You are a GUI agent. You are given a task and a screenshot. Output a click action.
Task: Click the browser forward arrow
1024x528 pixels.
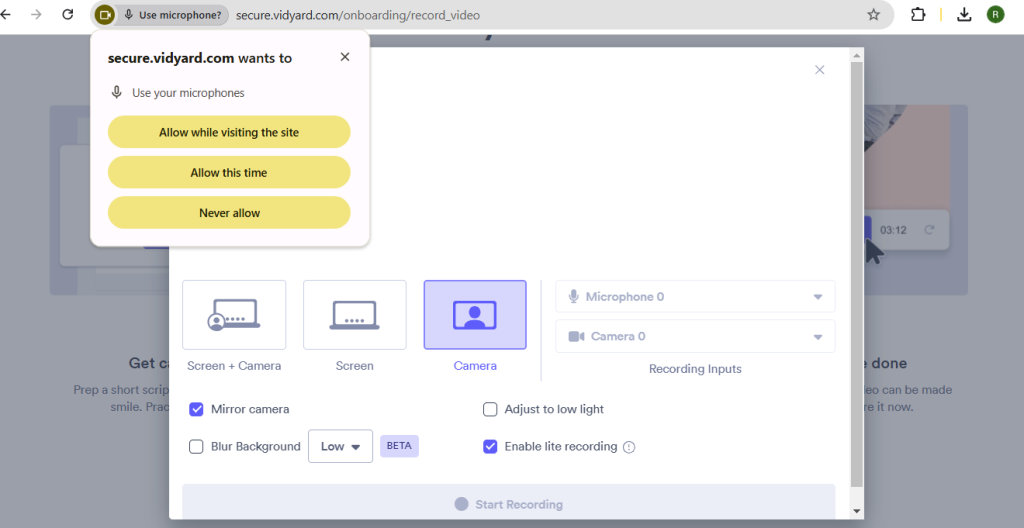pos(36,14)
